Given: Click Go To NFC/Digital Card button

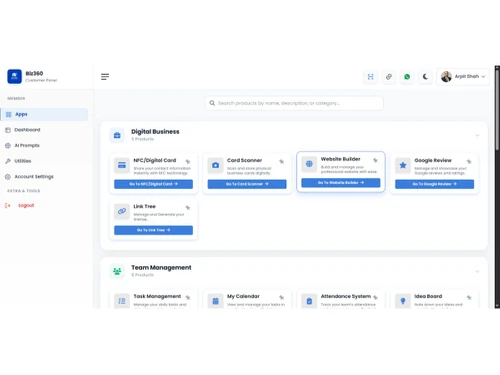Looking at the screenshot, I should (153, 184).
